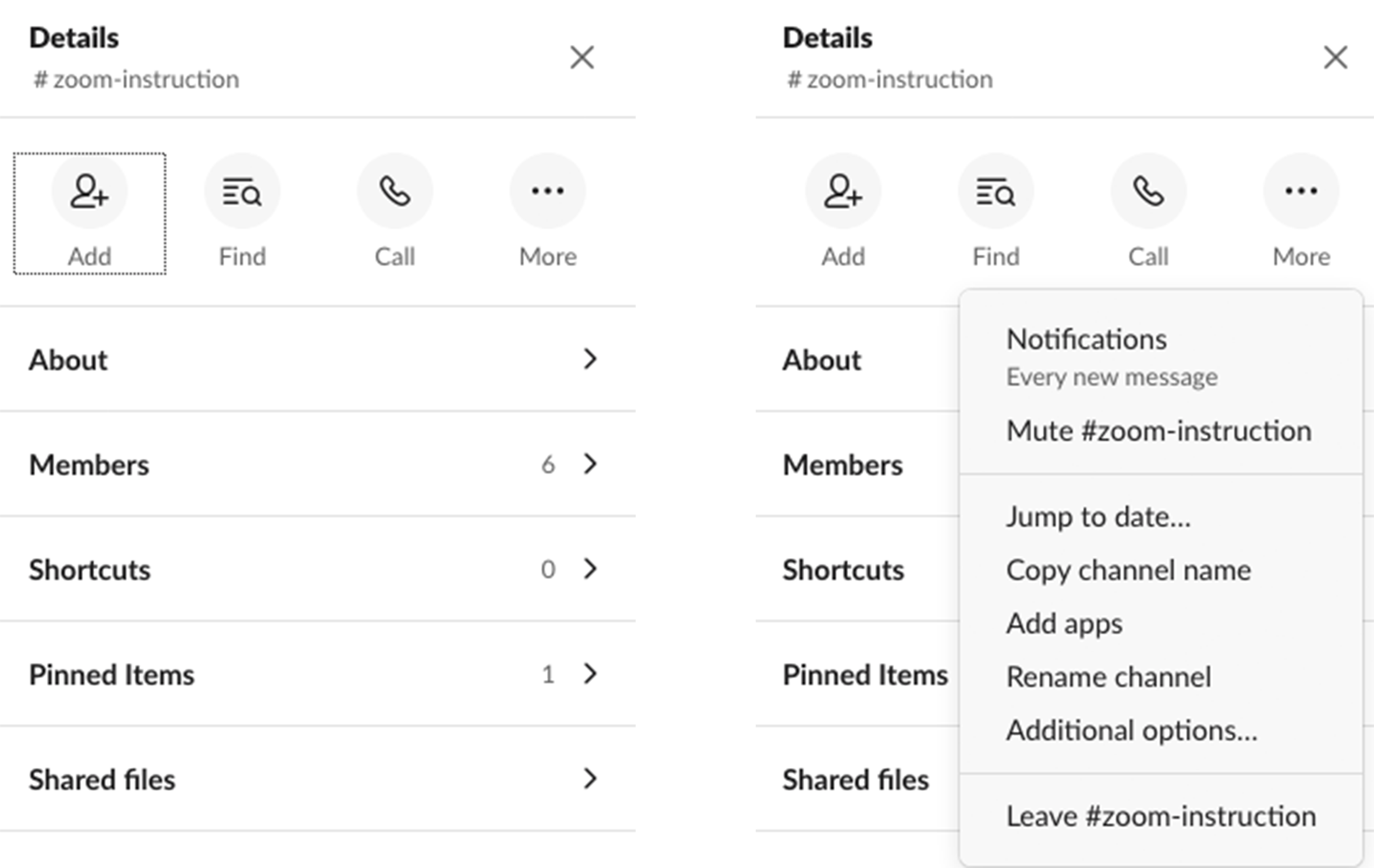Open Members section in the right panel

858,464
